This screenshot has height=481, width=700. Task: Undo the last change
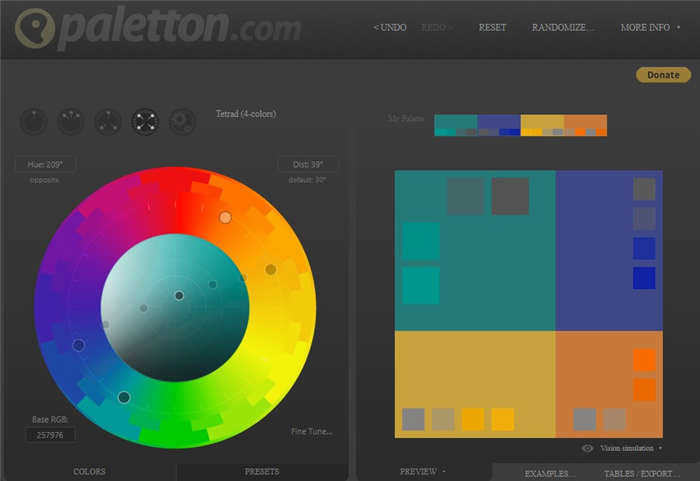coord(390,28)
